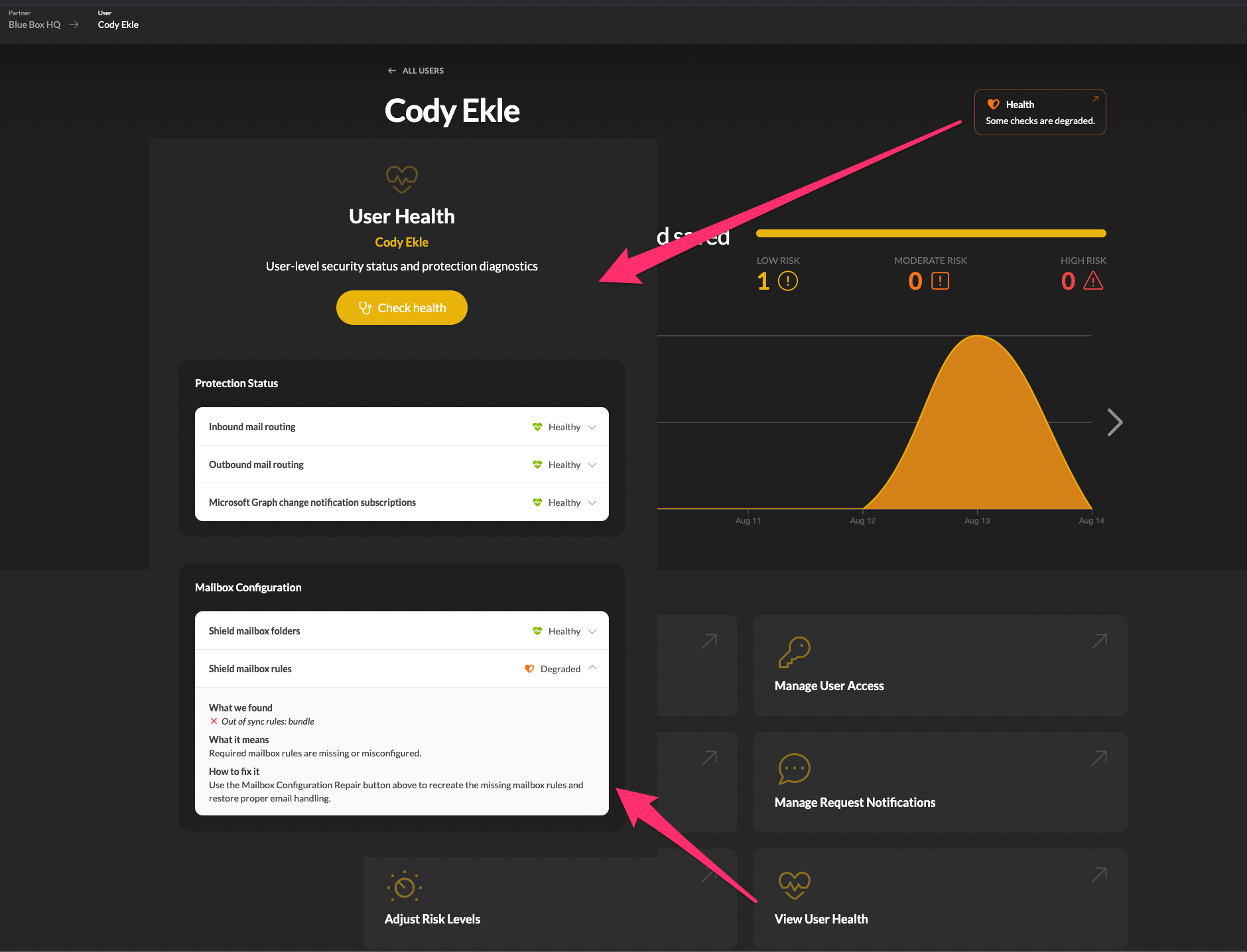1247x952 pixels.
Task: Click green heart icon on Shield mailbox folders
Action: click(x=537, y=631)
